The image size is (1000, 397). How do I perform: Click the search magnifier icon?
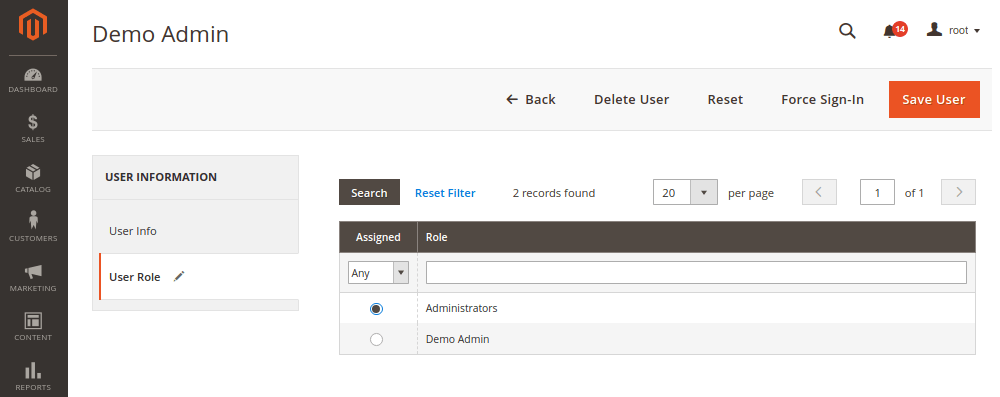coord(847,31)
